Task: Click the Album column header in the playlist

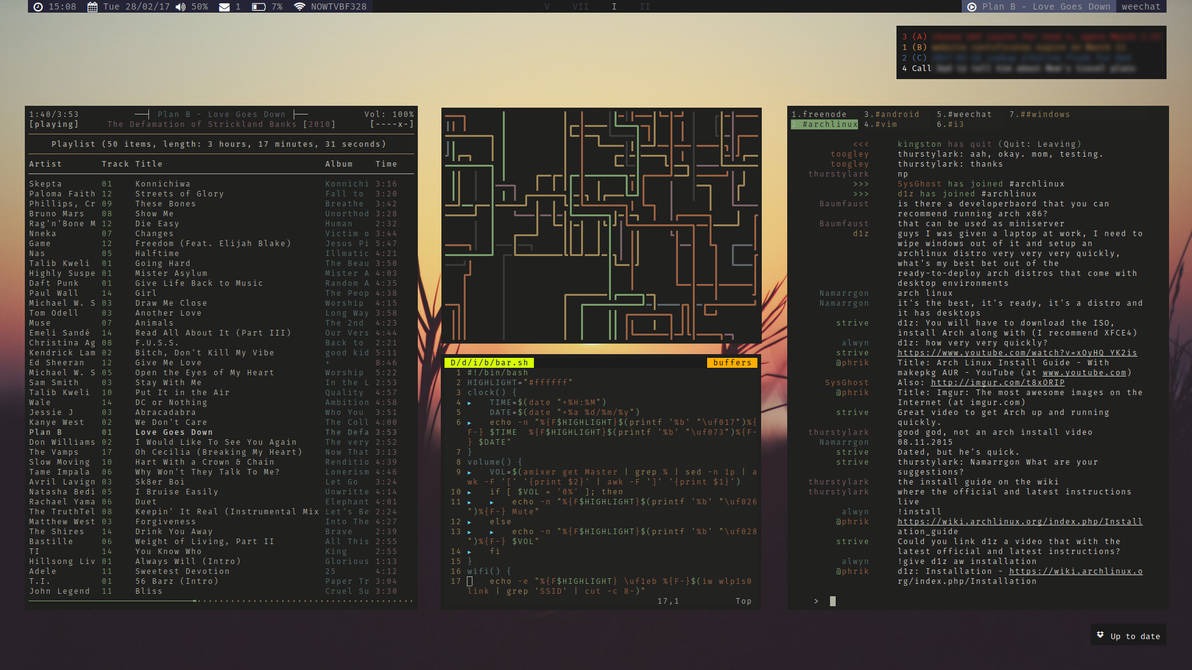Action: [339, 164]
